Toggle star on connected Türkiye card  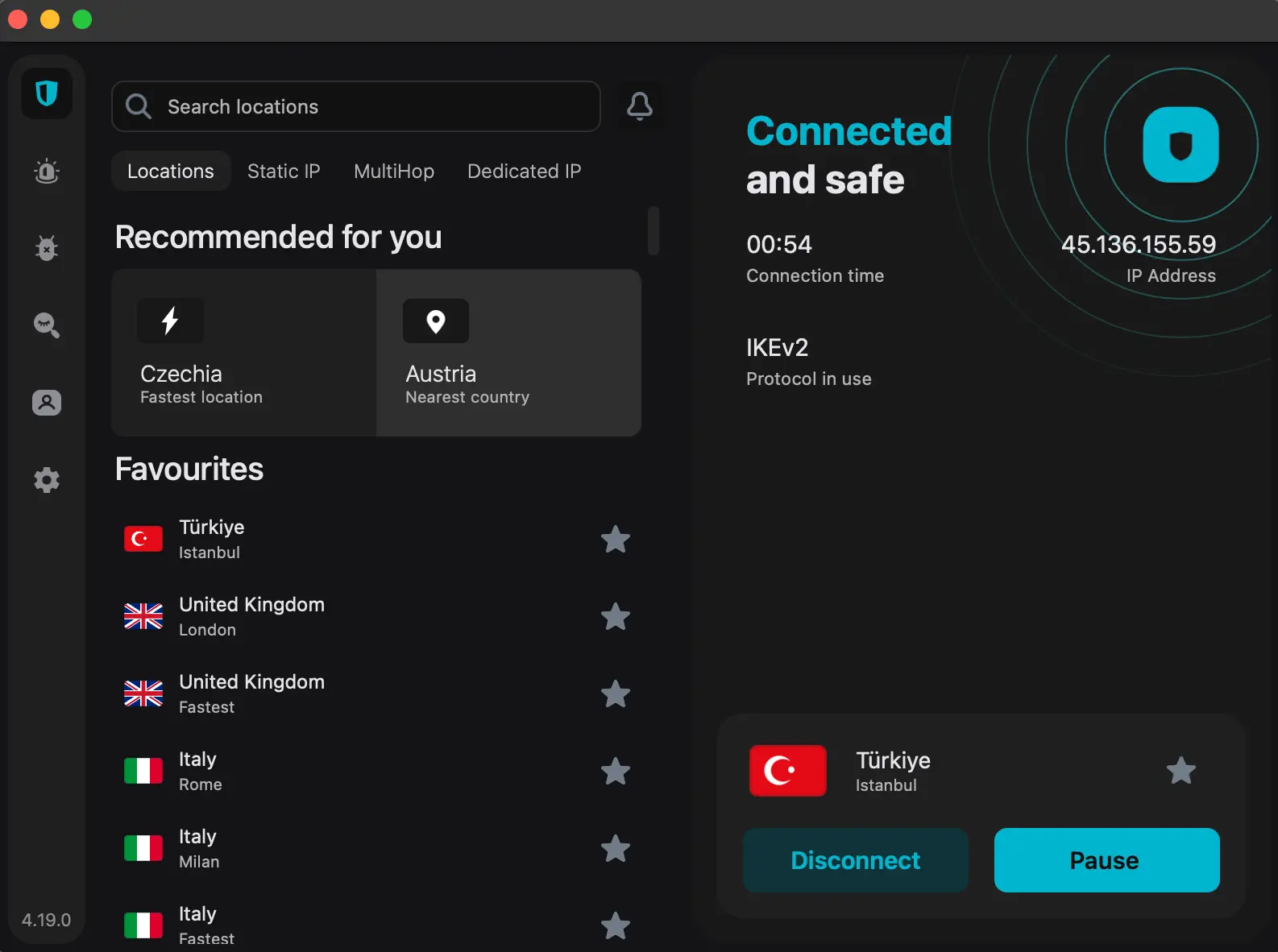click(1181, 771)
